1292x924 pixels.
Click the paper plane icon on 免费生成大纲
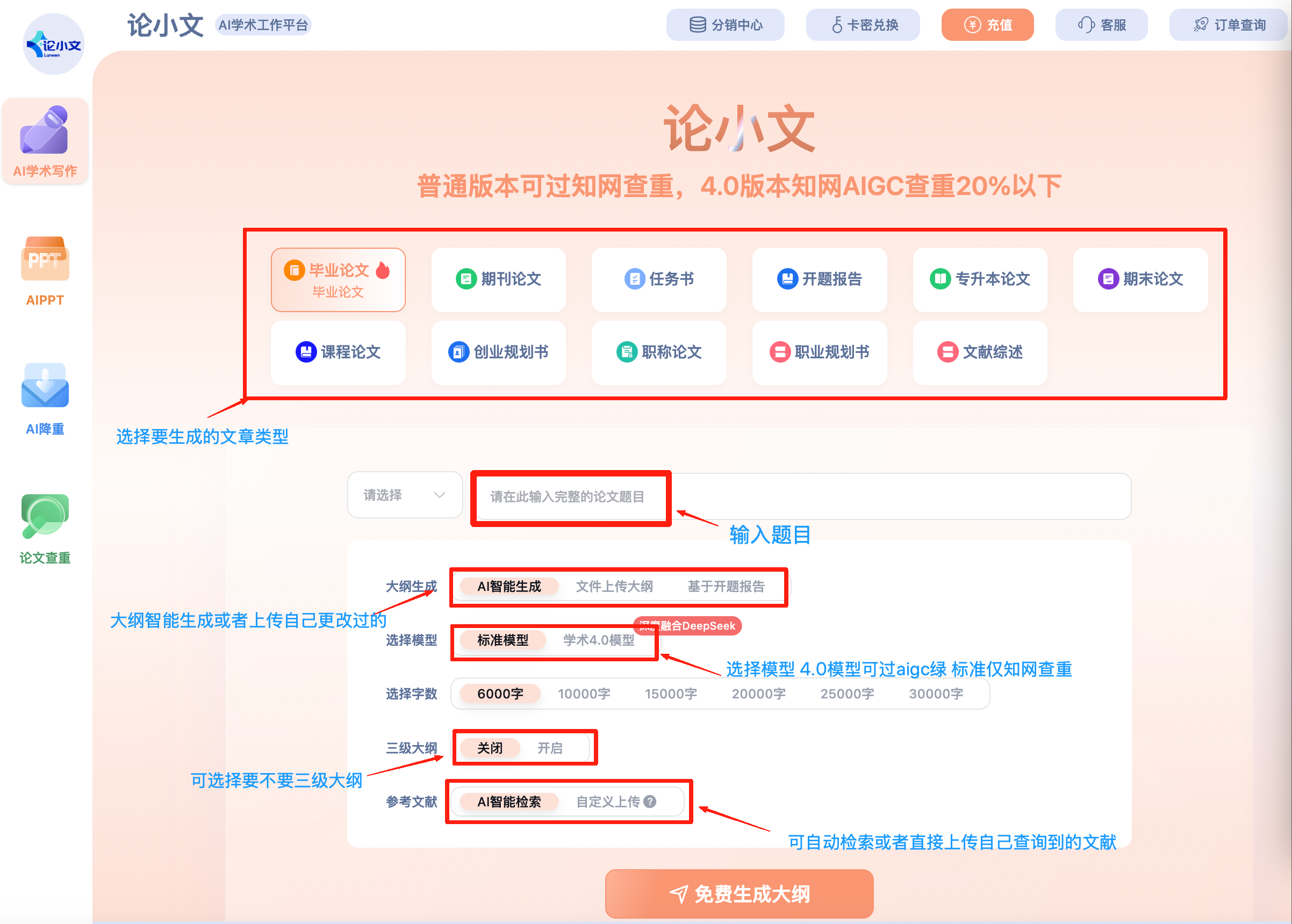(678, 894)
